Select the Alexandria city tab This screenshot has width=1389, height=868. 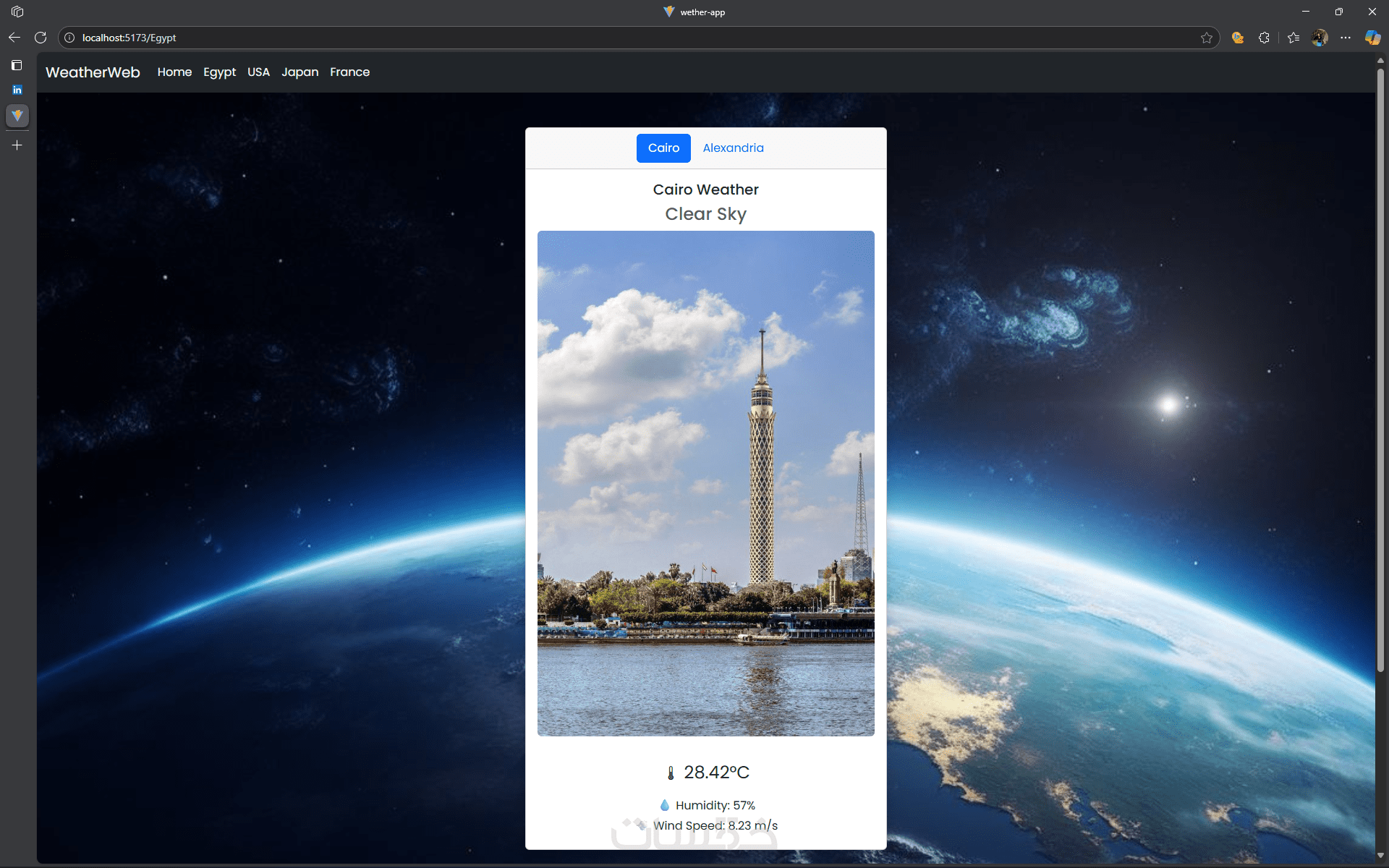click(733, 148)
